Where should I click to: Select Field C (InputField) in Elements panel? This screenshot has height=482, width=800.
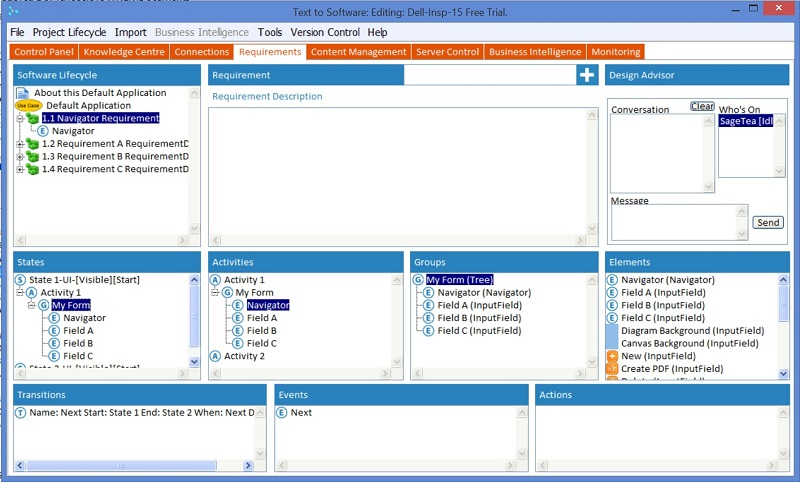[663, 318]
